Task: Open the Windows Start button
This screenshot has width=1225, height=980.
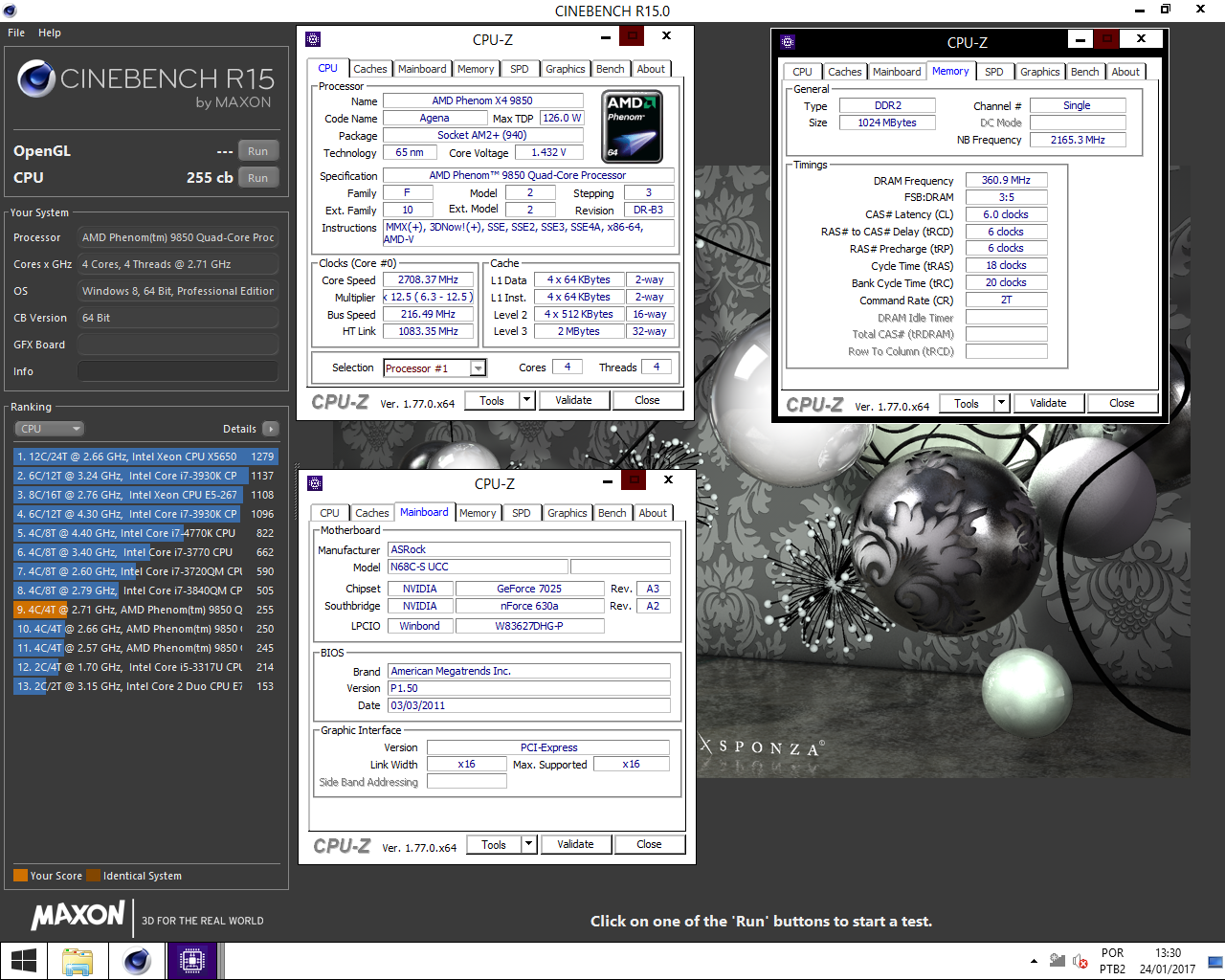Action: (23, 961)
